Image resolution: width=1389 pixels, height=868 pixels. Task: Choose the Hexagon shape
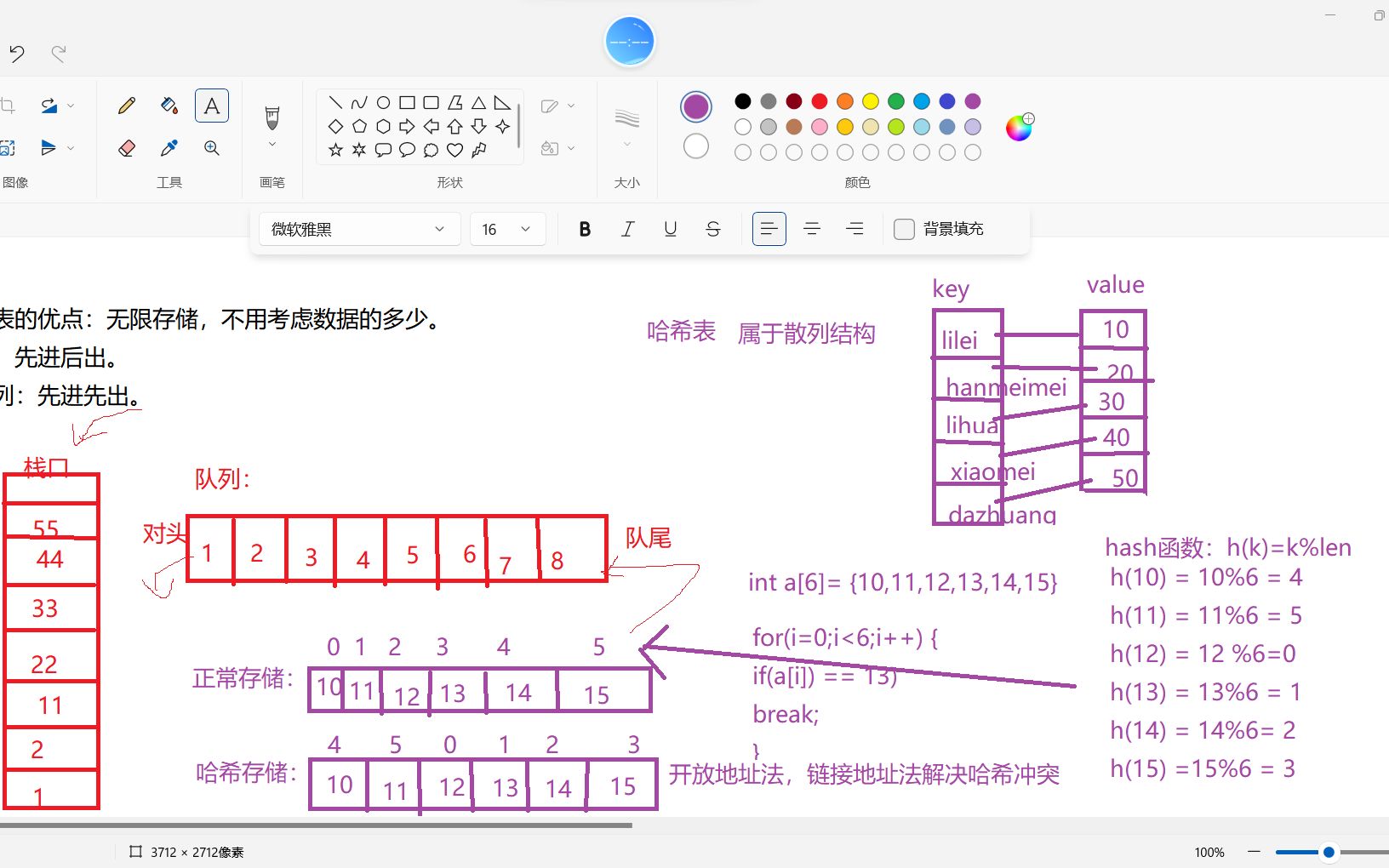click(x=383, y=127)
